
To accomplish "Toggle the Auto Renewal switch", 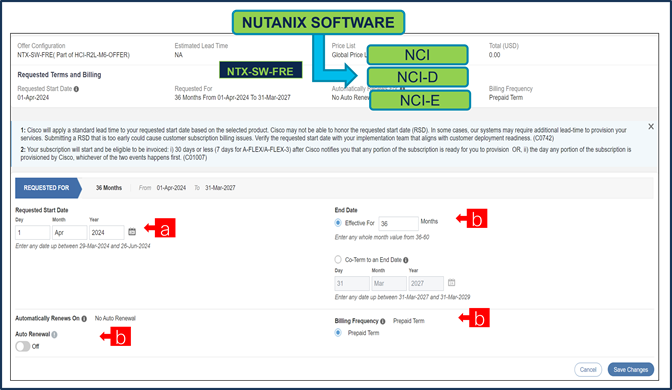I will coord(23,346).
